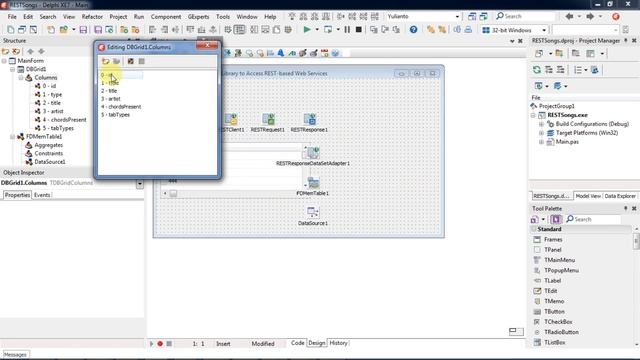640x360 pixels.
Task: Click the back navigation arrow in toolbar
Action: click(x=569, y=16)
